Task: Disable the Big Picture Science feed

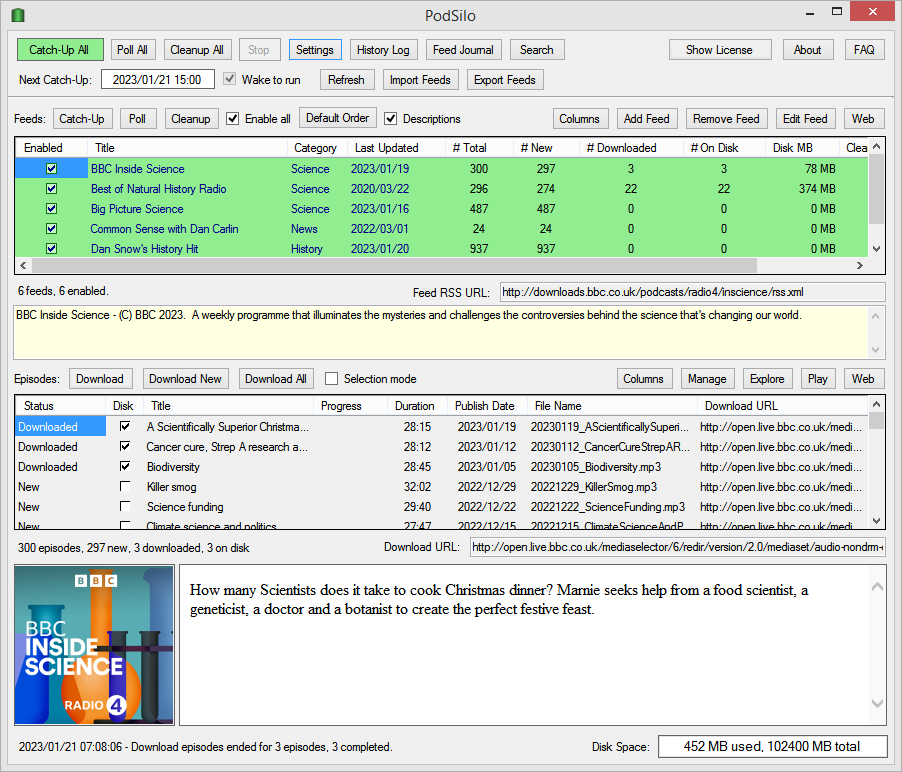Action: coord(50,209)
